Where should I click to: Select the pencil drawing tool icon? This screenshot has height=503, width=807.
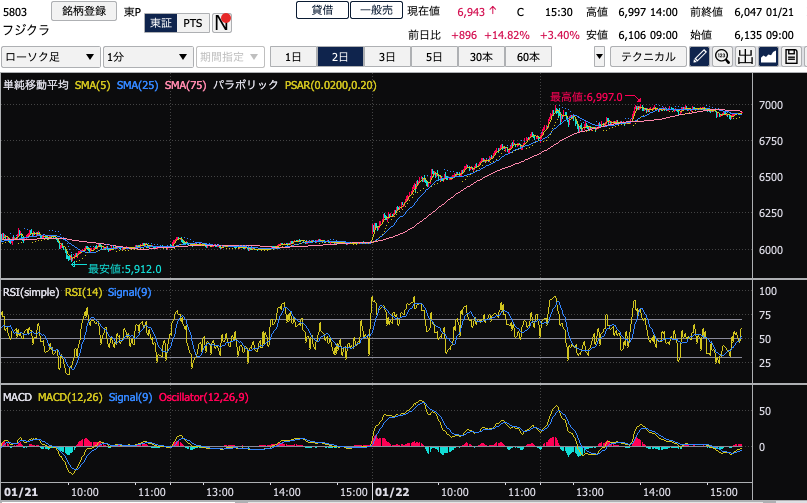[x=699, y=57]
